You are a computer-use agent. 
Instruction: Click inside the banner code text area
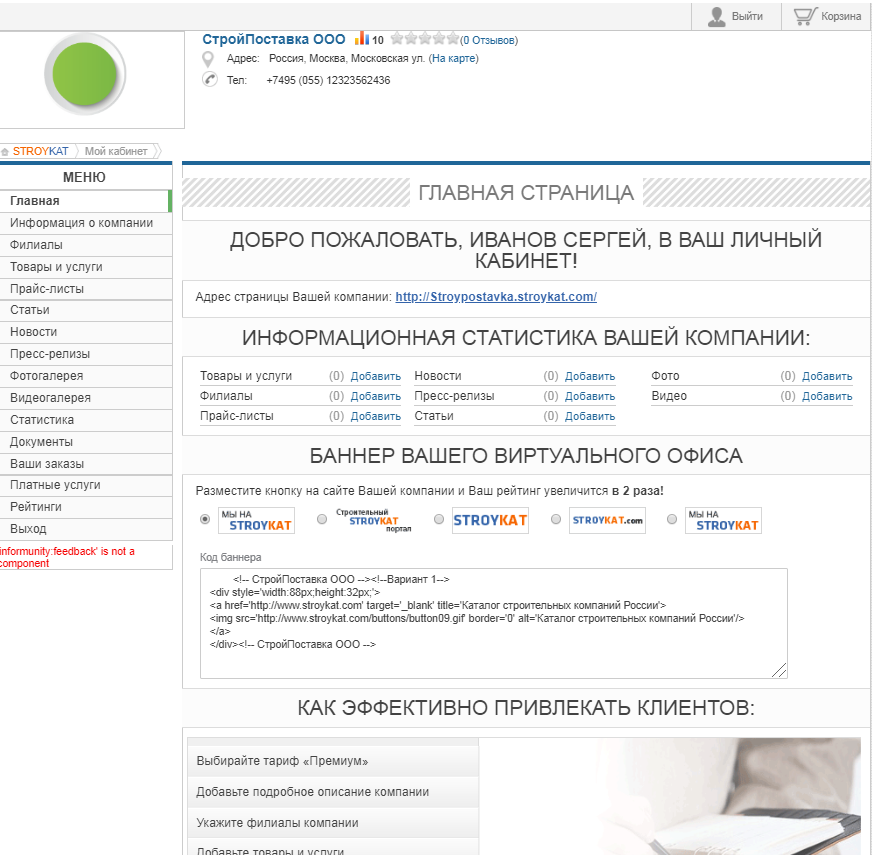[x=493, y=624]
